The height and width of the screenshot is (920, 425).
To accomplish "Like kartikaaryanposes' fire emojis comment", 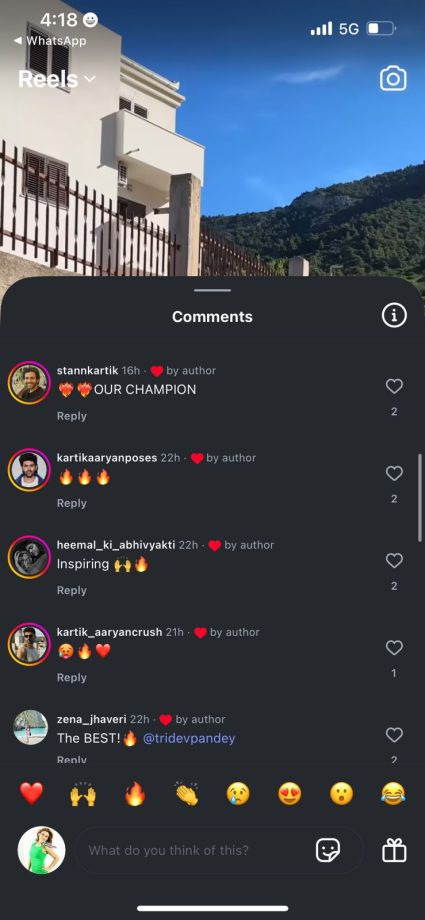I will 394,473.
